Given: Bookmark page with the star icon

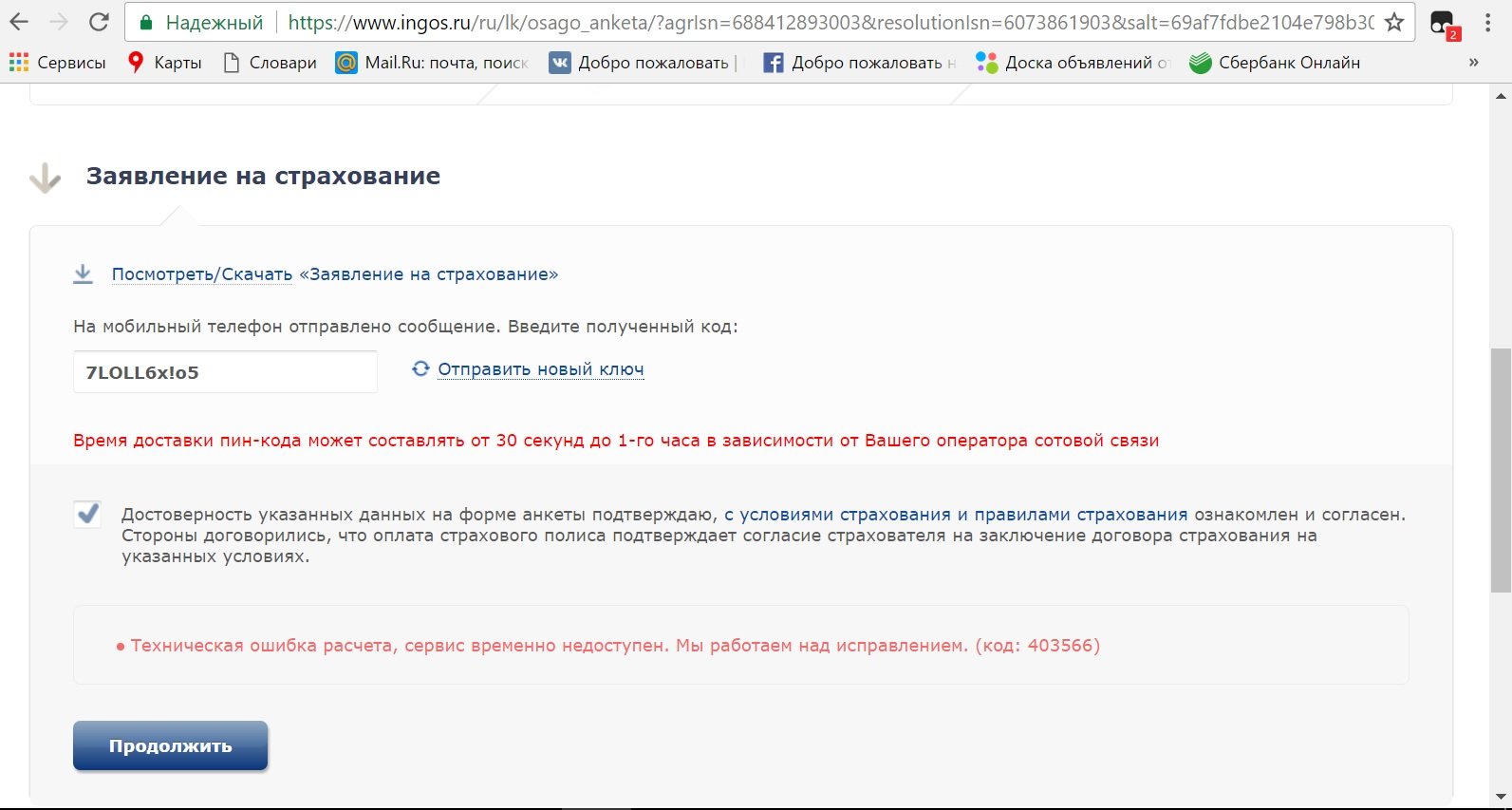Looking at the screenshot, I should (x=1393, y=22).
